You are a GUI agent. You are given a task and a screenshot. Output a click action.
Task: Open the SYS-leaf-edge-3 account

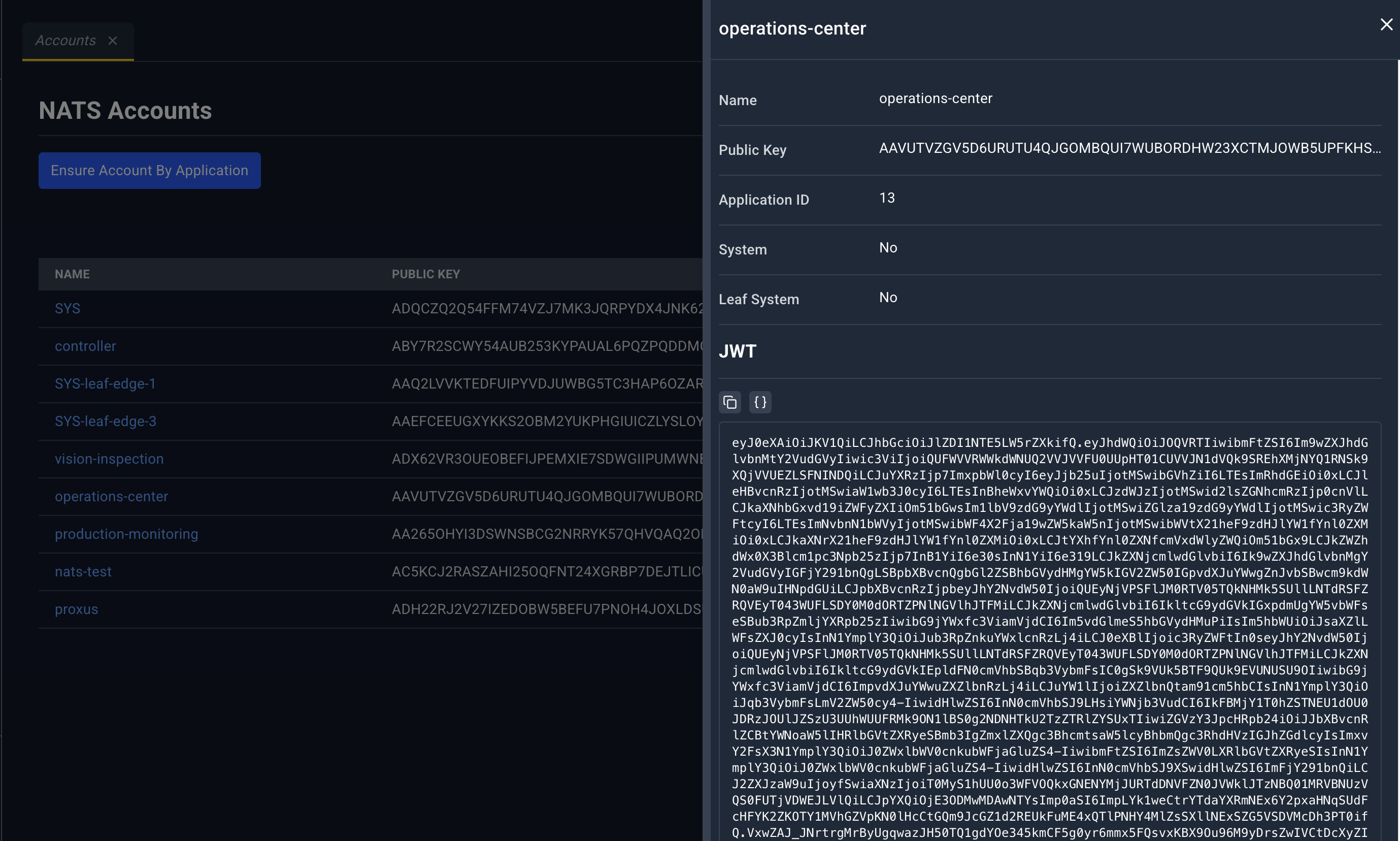tap(106, 421)
